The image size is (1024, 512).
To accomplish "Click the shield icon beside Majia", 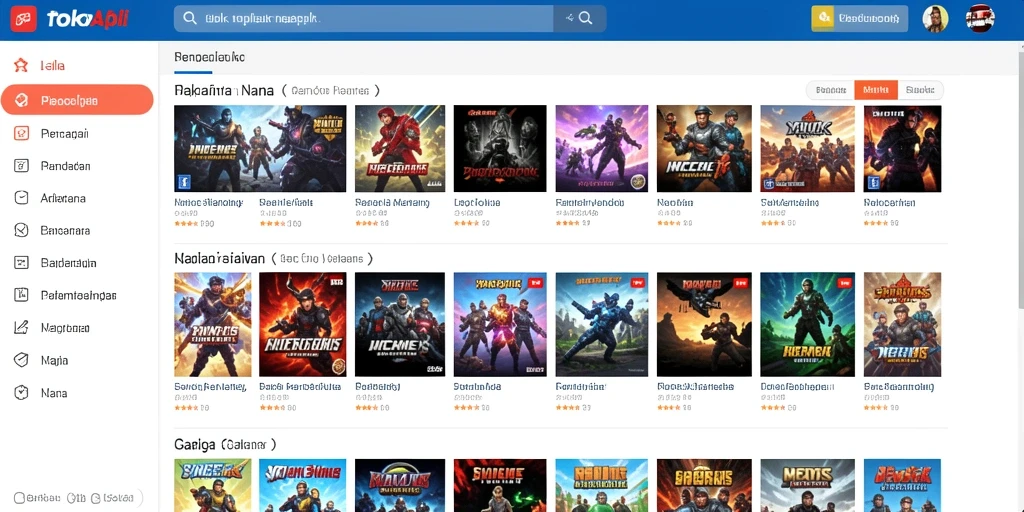I will click(x=21, y=360).
